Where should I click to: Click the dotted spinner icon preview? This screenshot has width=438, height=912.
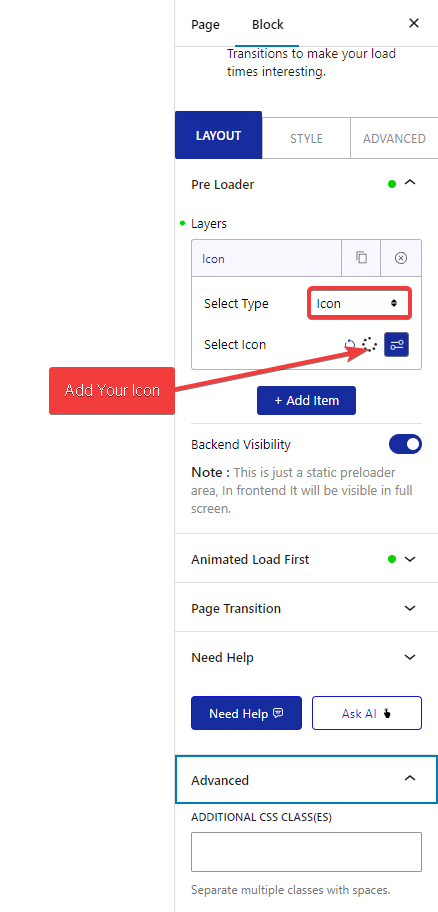[x=369, y=345]
